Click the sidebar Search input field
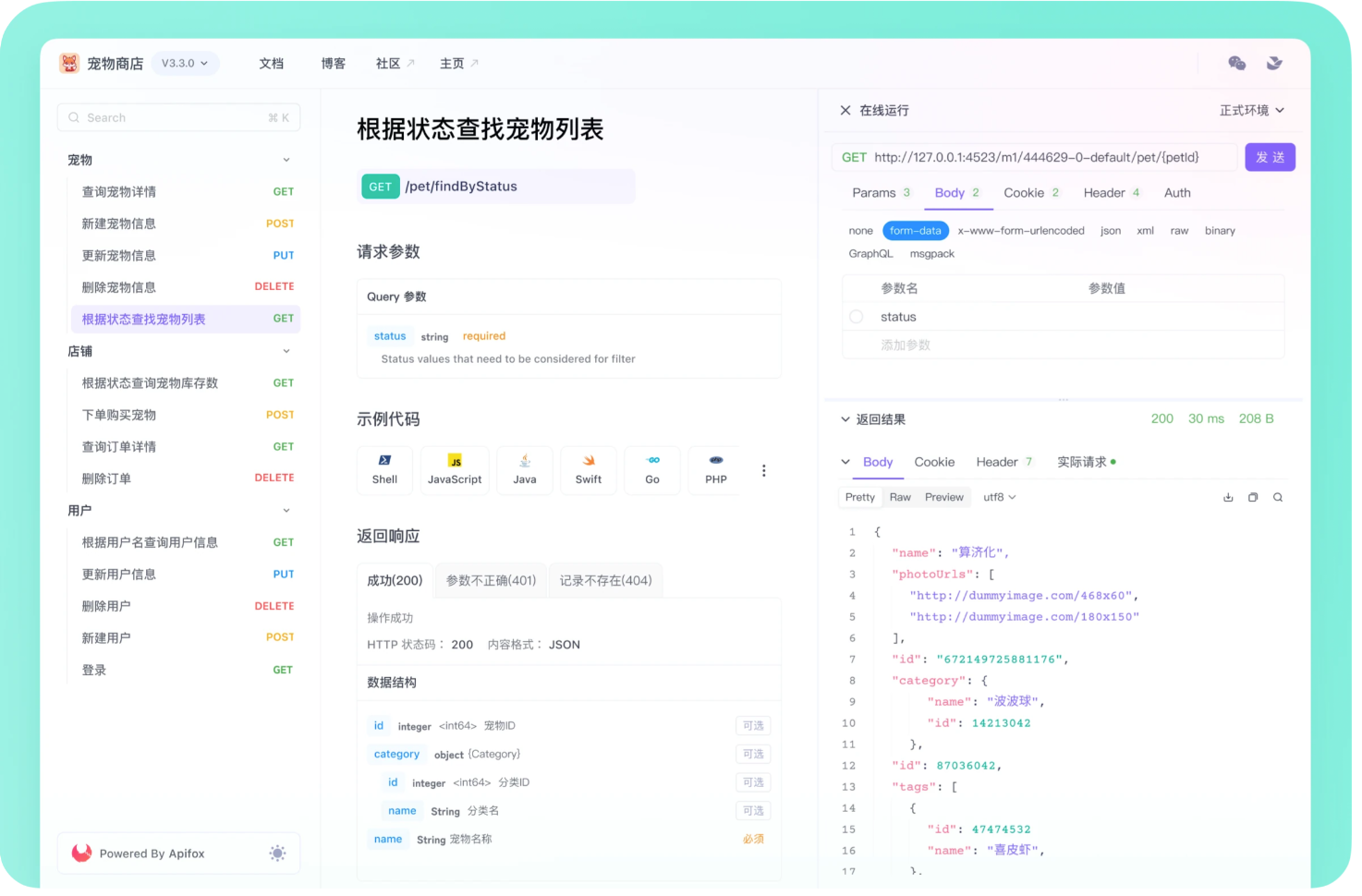 [x=178, y=117]
